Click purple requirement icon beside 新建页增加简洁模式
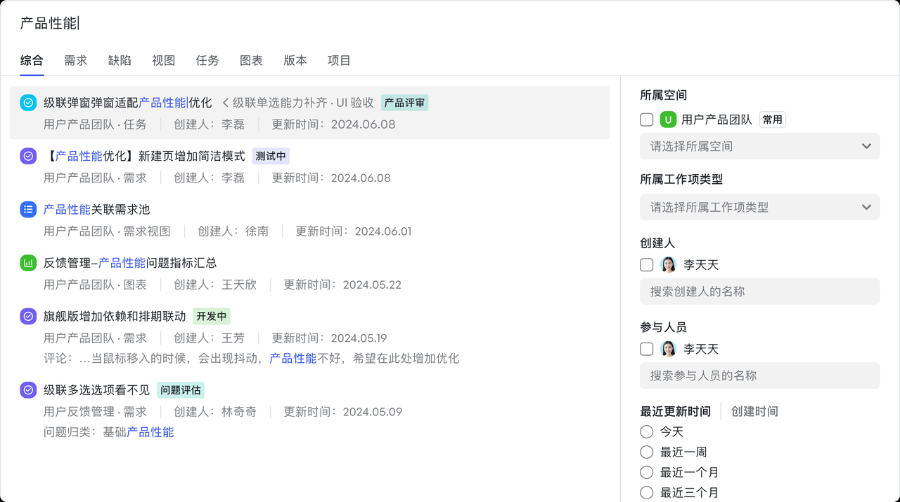 (28, 156)
